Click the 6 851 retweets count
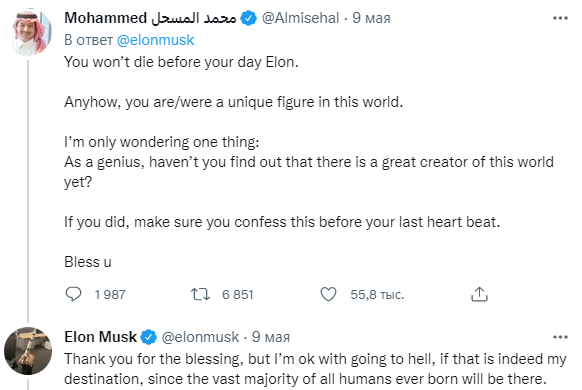Viewport: 582px width, 390px height. pyautogui.click(x=238, y=295)
